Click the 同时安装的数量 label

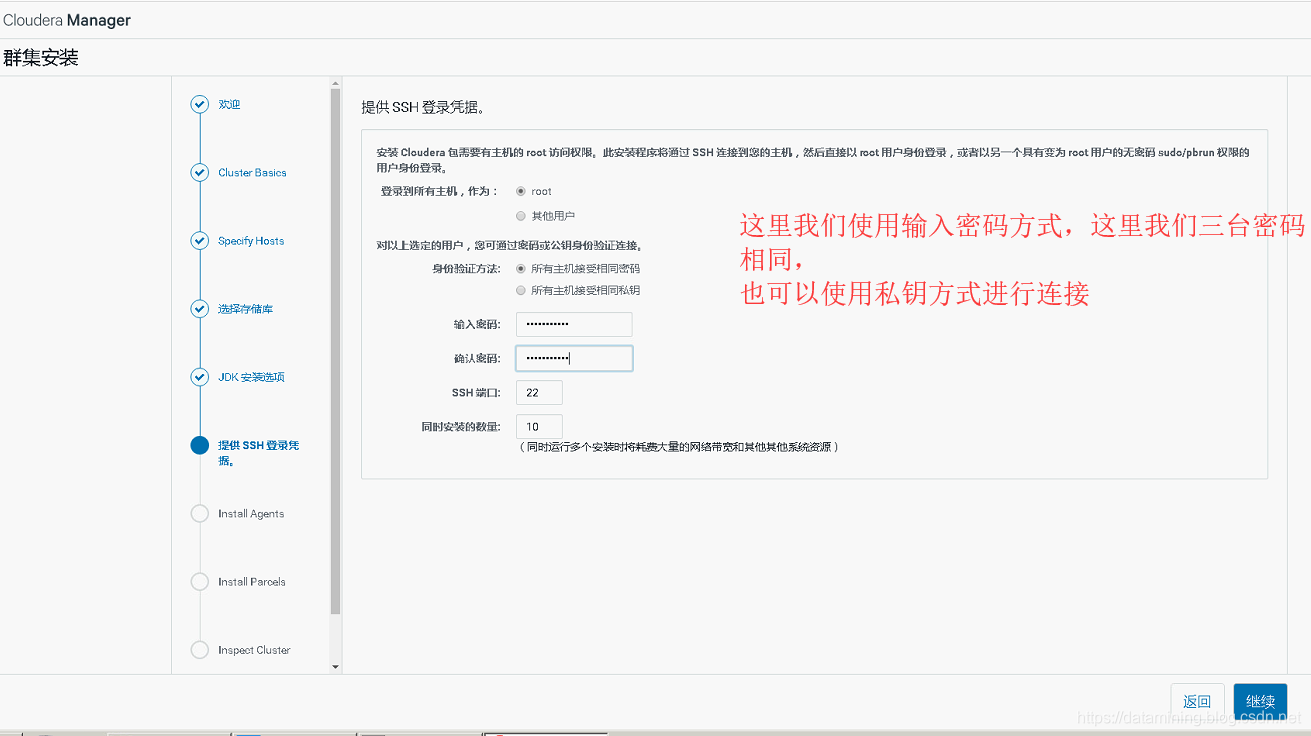coord(461,427)
